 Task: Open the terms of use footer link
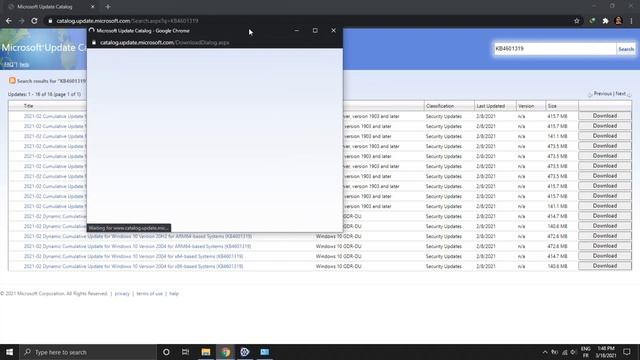(149, 293)
